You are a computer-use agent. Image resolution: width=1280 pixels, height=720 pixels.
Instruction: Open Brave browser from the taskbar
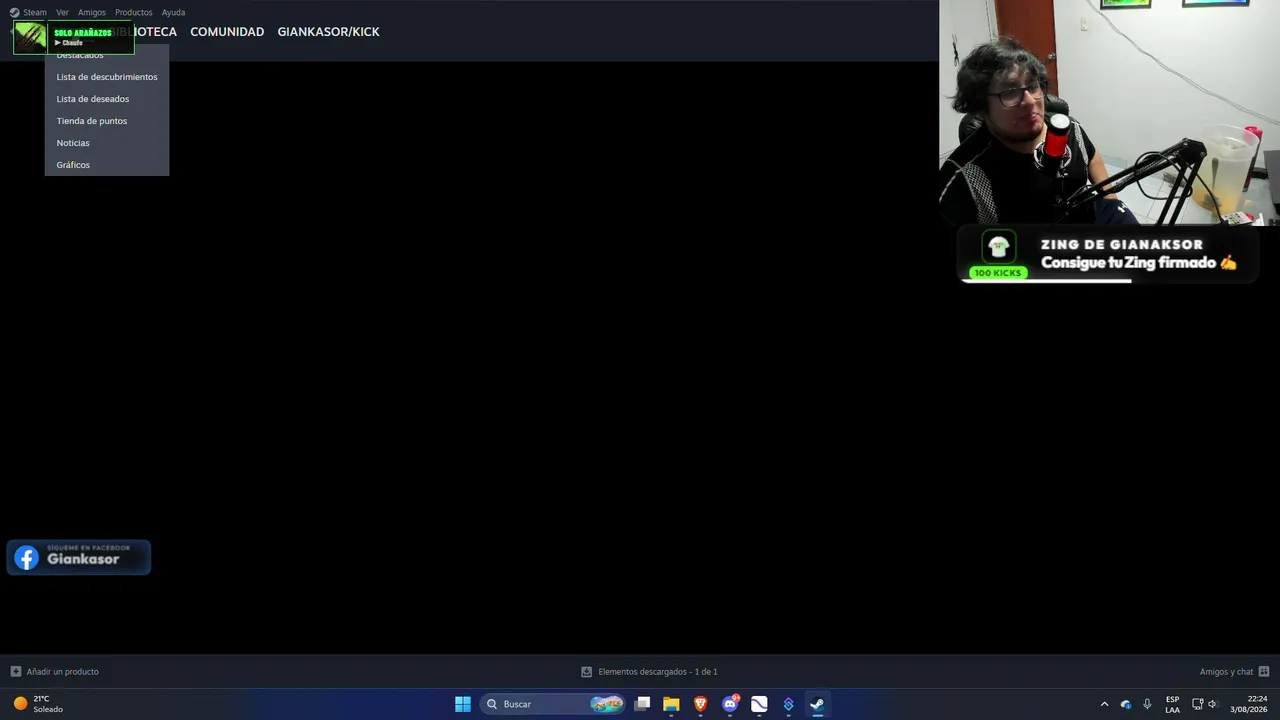701,704
